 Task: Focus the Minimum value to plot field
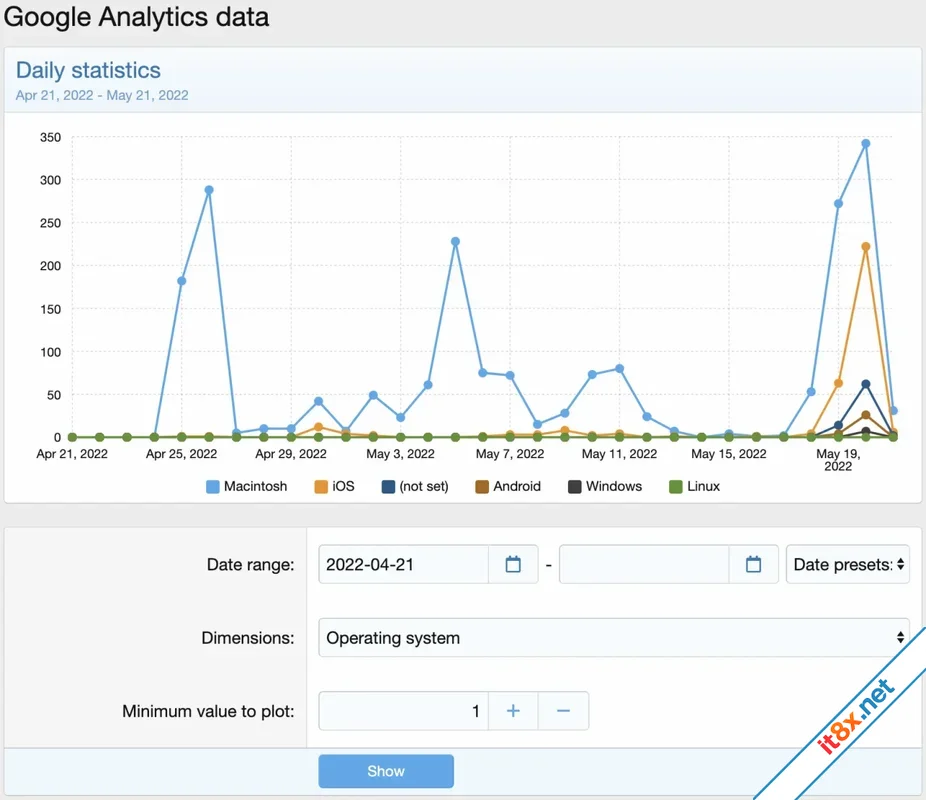[403, 711]
